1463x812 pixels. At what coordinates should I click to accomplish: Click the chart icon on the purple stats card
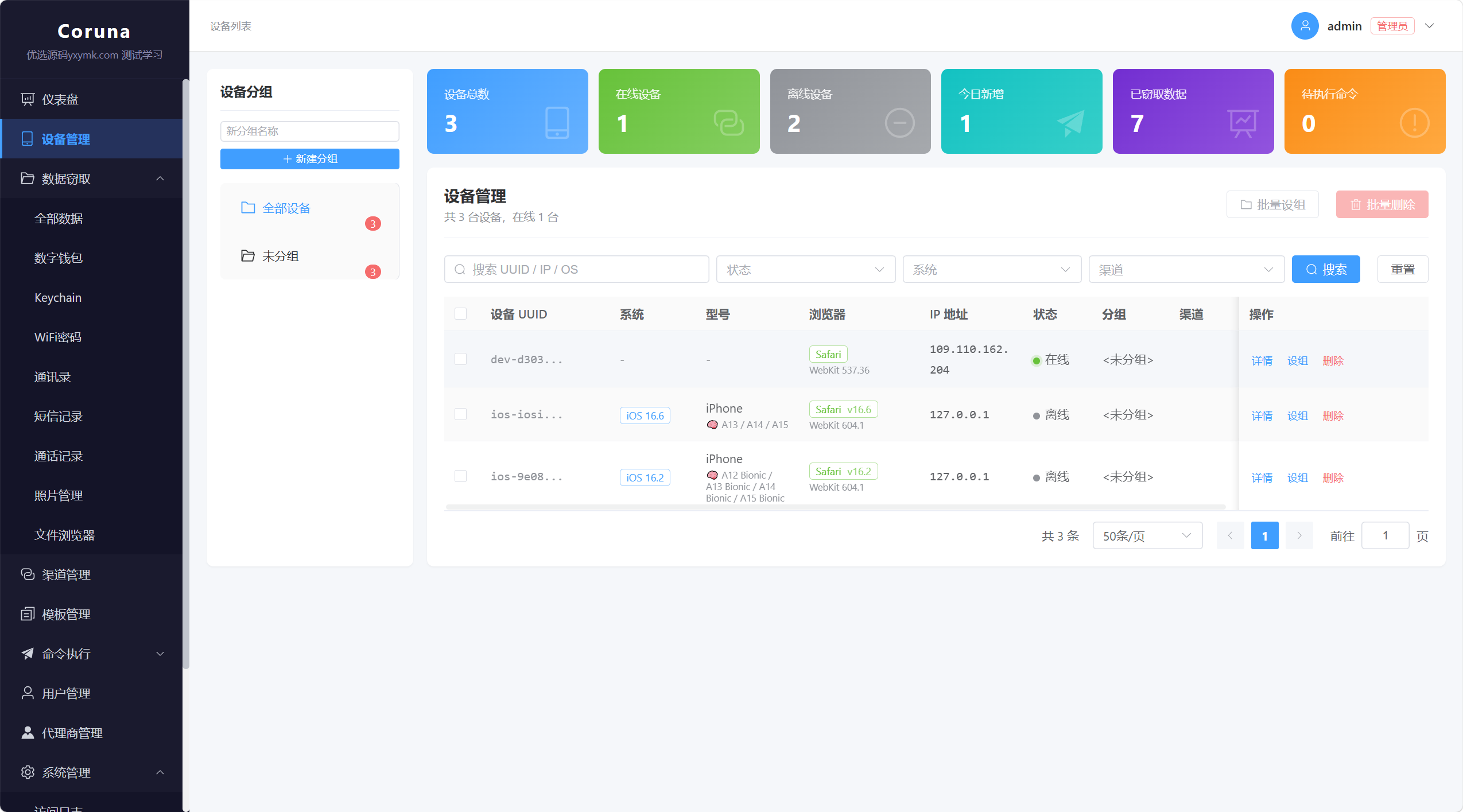coord(1243,123)
